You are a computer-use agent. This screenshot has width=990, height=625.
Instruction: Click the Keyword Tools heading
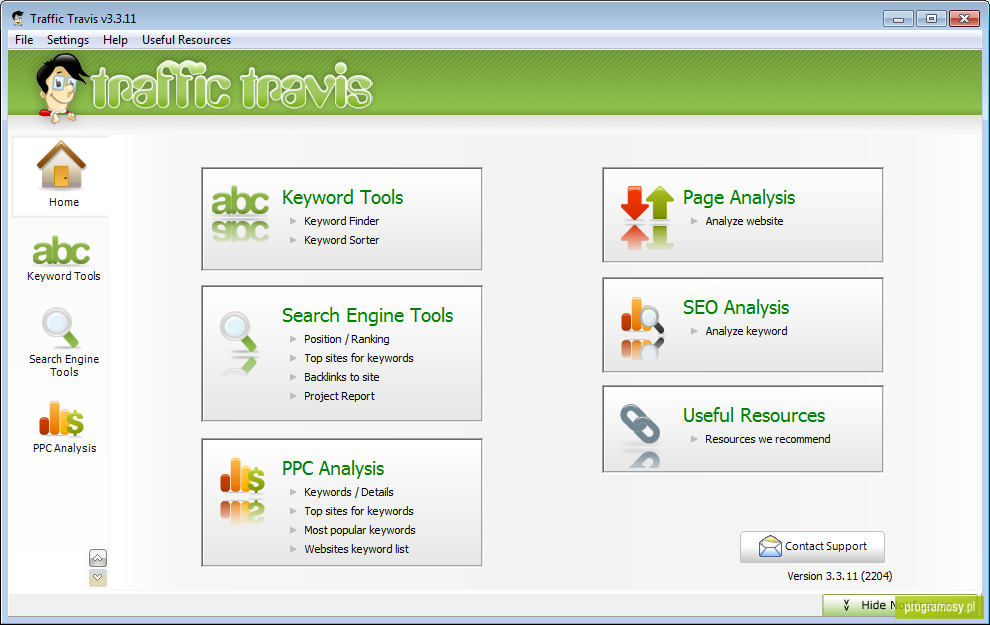(x=342, y=197)
